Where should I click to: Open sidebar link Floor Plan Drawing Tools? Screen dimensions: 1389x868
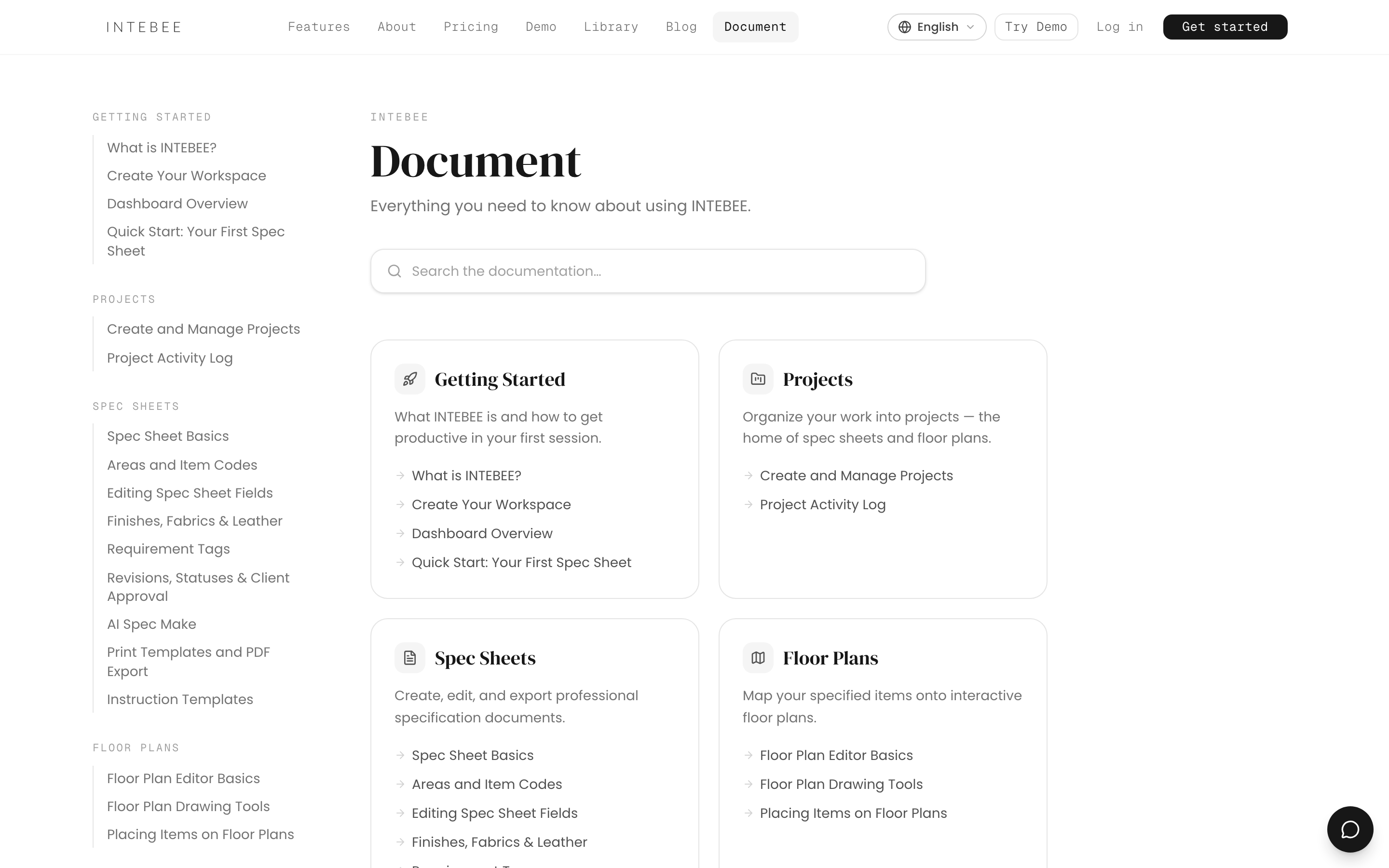[x=188, y=807]
